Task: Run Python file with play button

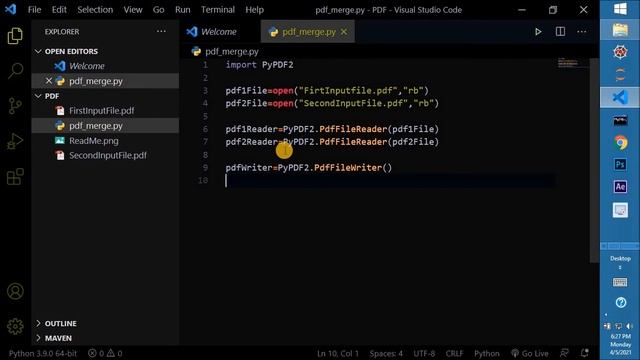Action: coord(538,32)
